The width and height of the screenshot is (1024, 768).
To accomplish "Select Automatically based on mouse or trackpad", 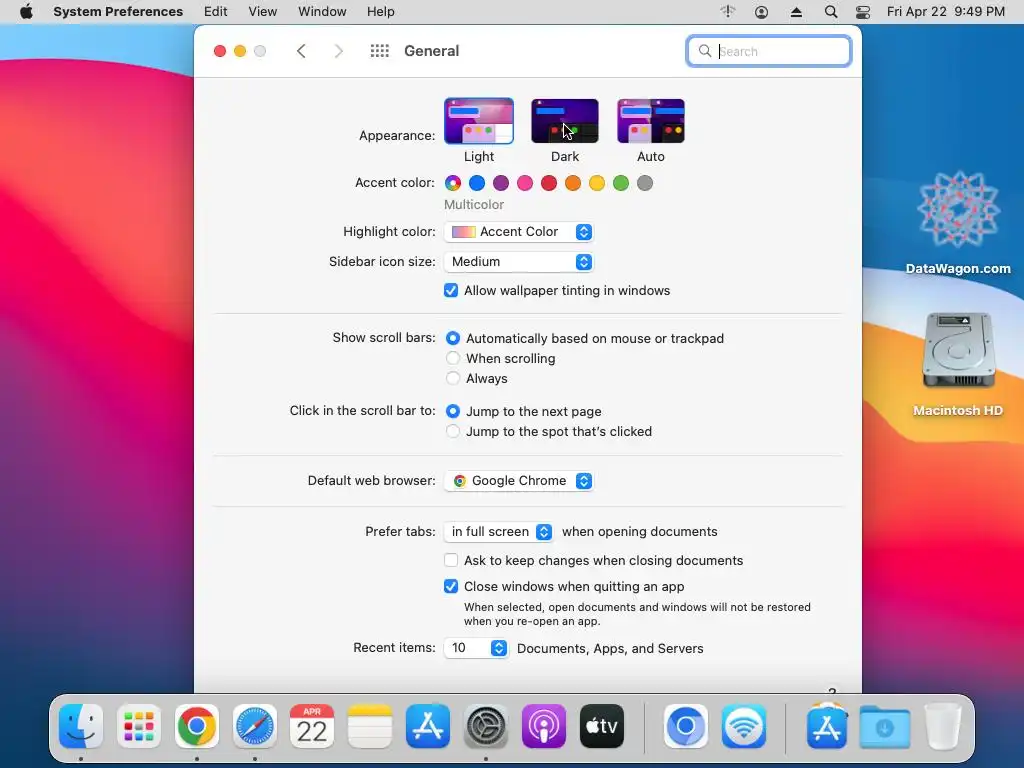I will [453, 338].
